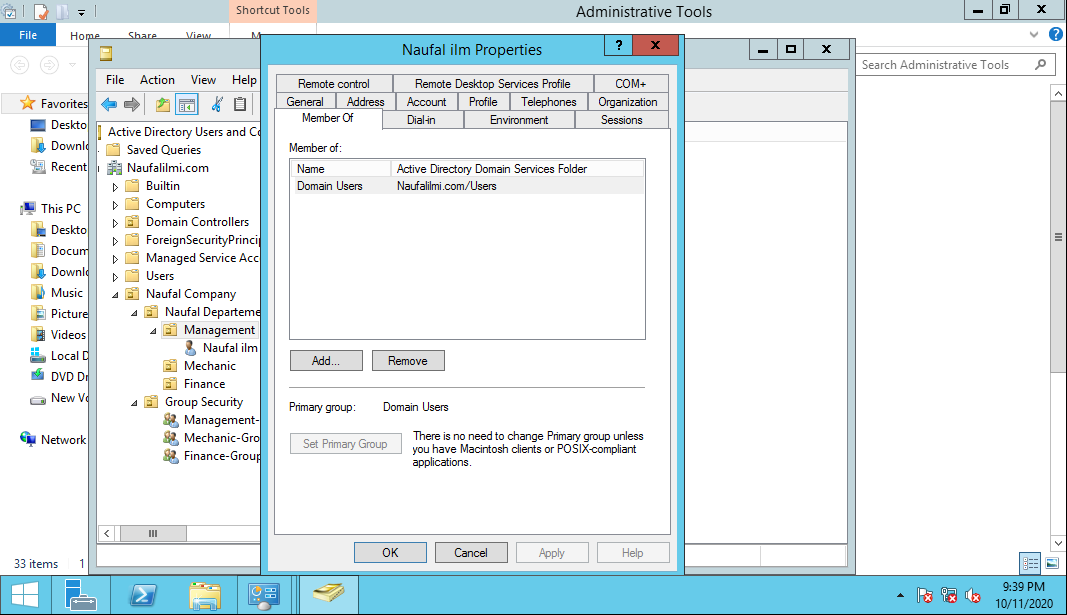
Task: Open File Explorer from the taskbar
Action: tap(205, 595)
